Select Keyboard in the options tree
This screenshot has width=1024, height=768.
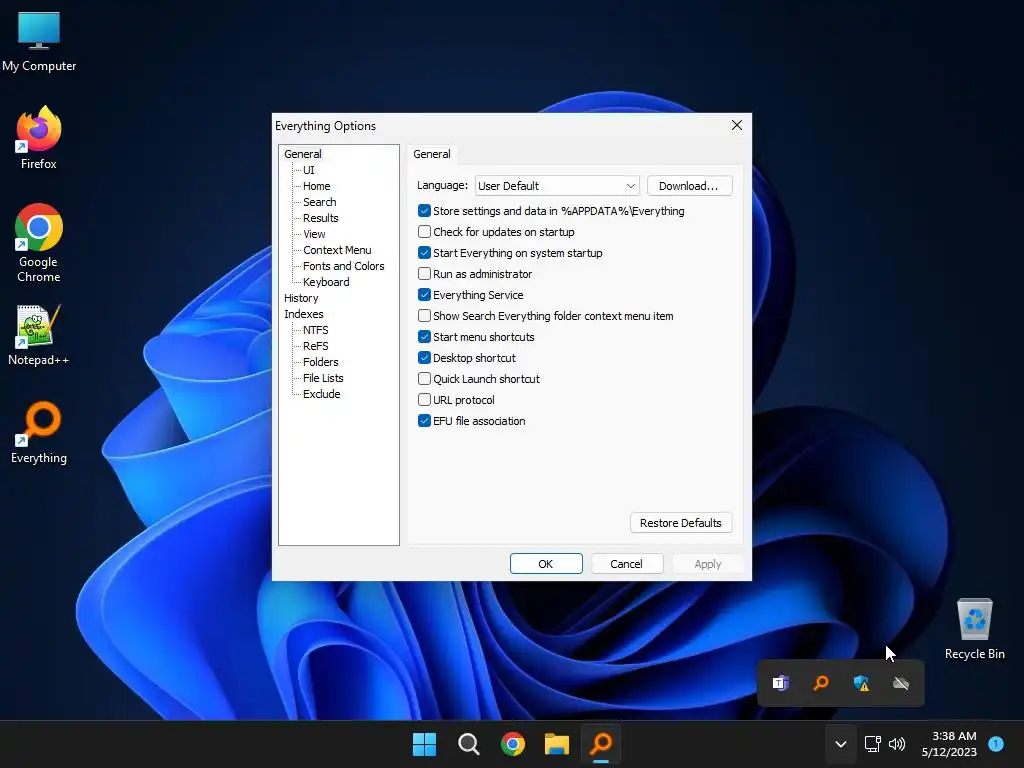(326, 282)
